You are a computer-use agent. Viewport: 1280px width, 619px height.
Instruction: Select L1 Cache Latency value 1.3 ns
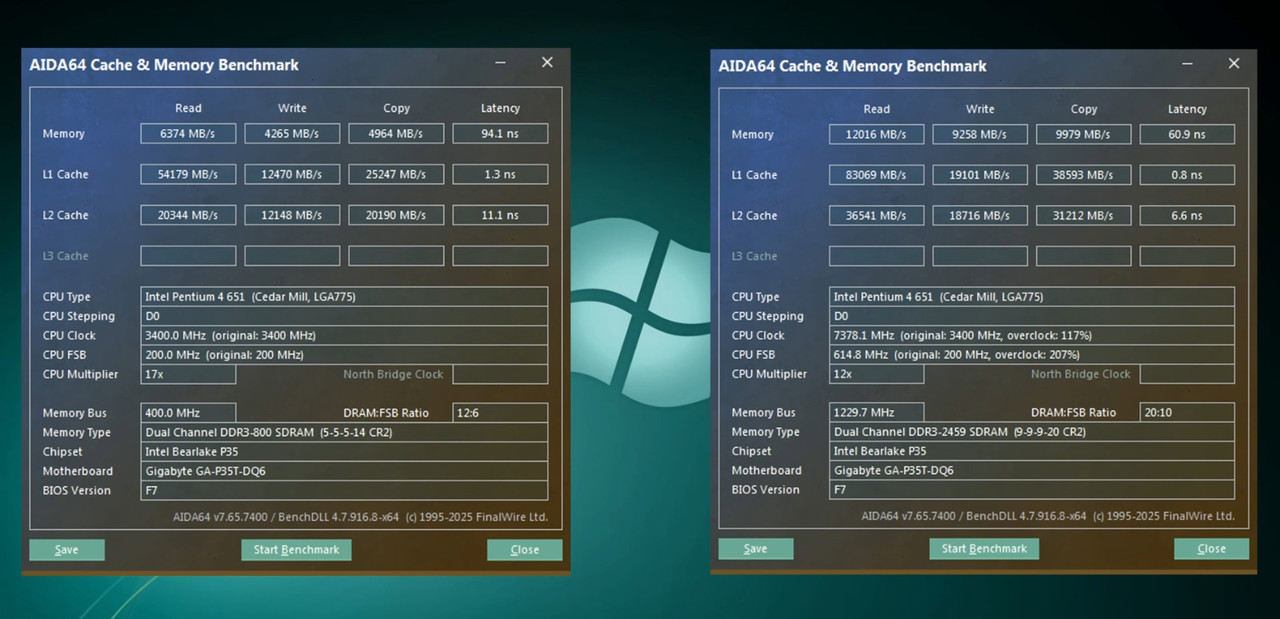coord(500,174)
